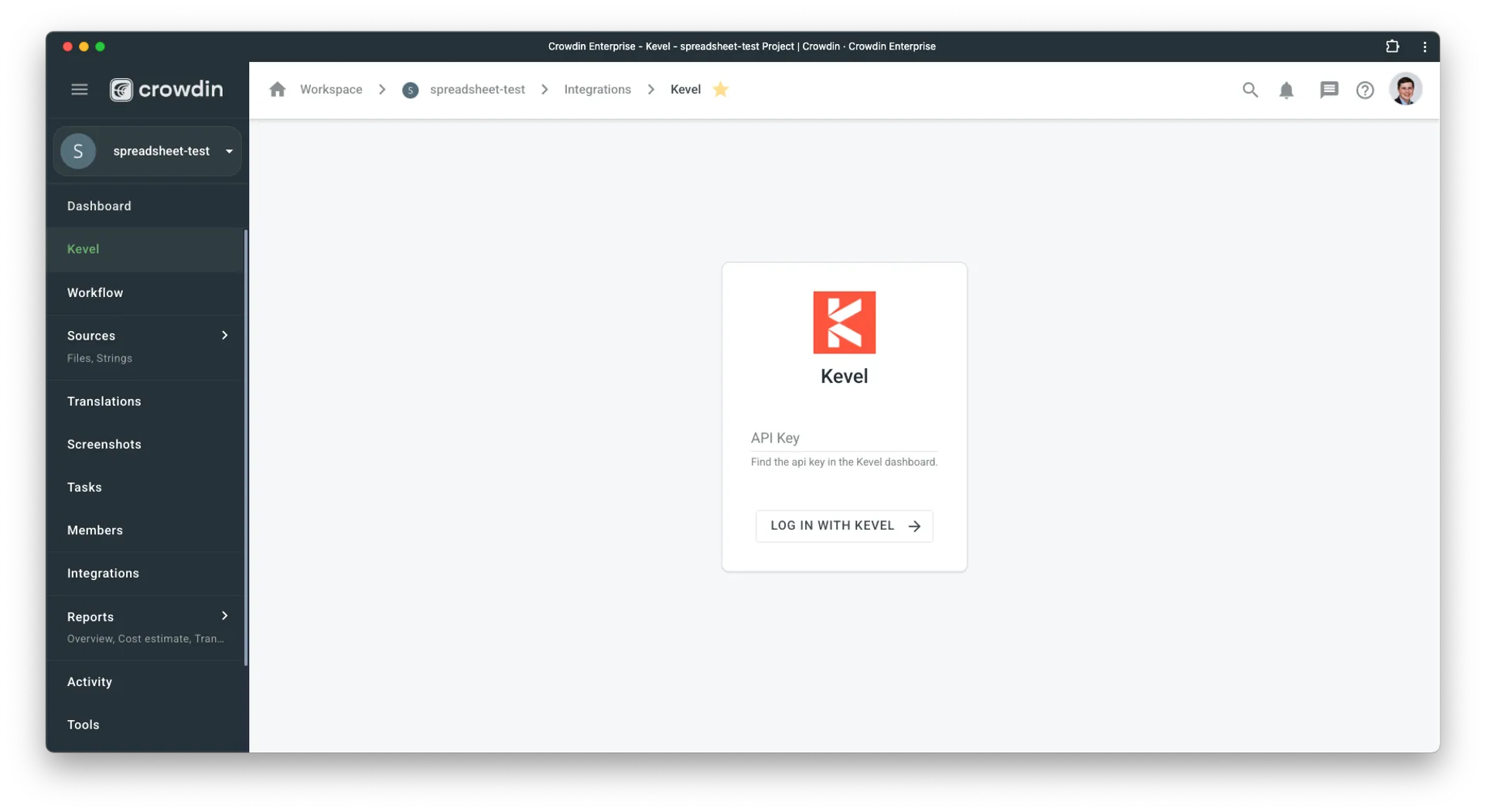Focus the API Key input field
Image resolution: width=1485 pixels, height=812 pixels.
tap(844, 438)
